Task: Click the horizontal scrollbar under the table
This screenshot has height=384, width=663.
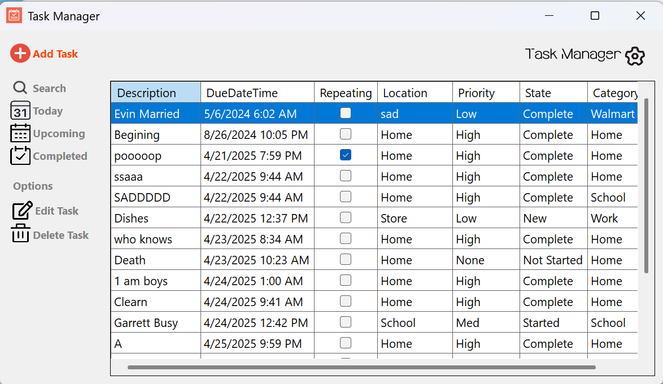Action: 362,367
